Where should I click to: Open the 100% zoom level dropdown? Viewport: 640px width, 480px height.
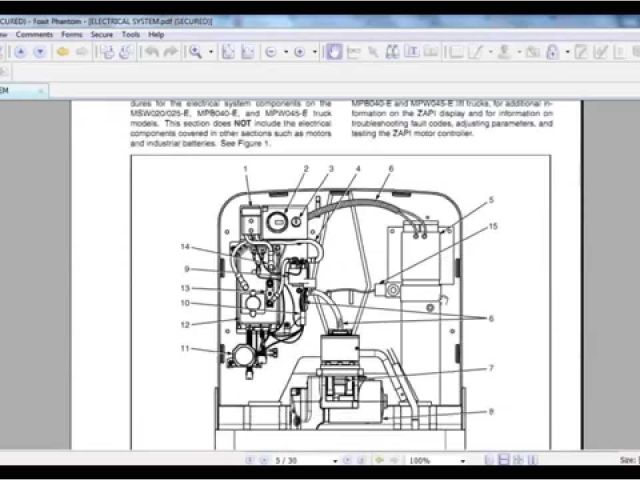463,461
